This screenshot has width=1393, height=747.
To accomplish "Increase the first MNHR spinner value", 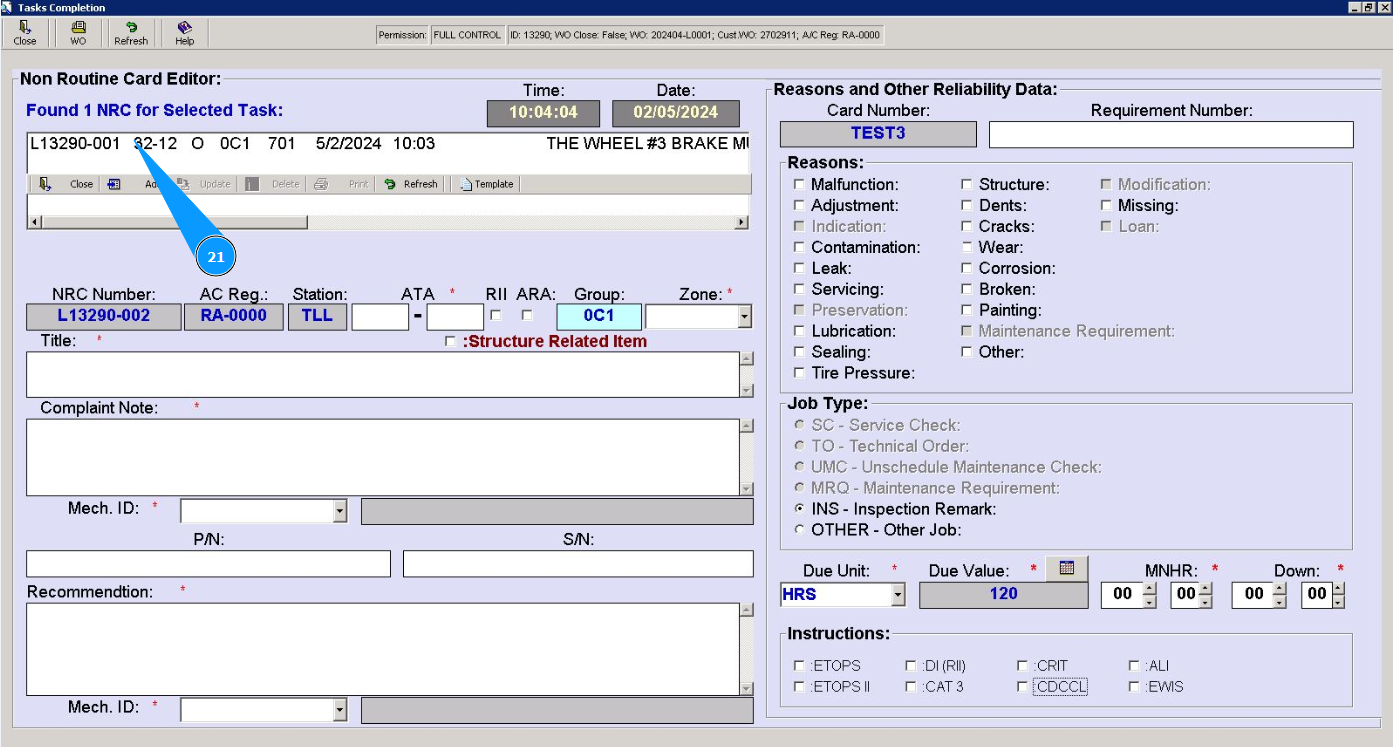I will pos(1149,588).
